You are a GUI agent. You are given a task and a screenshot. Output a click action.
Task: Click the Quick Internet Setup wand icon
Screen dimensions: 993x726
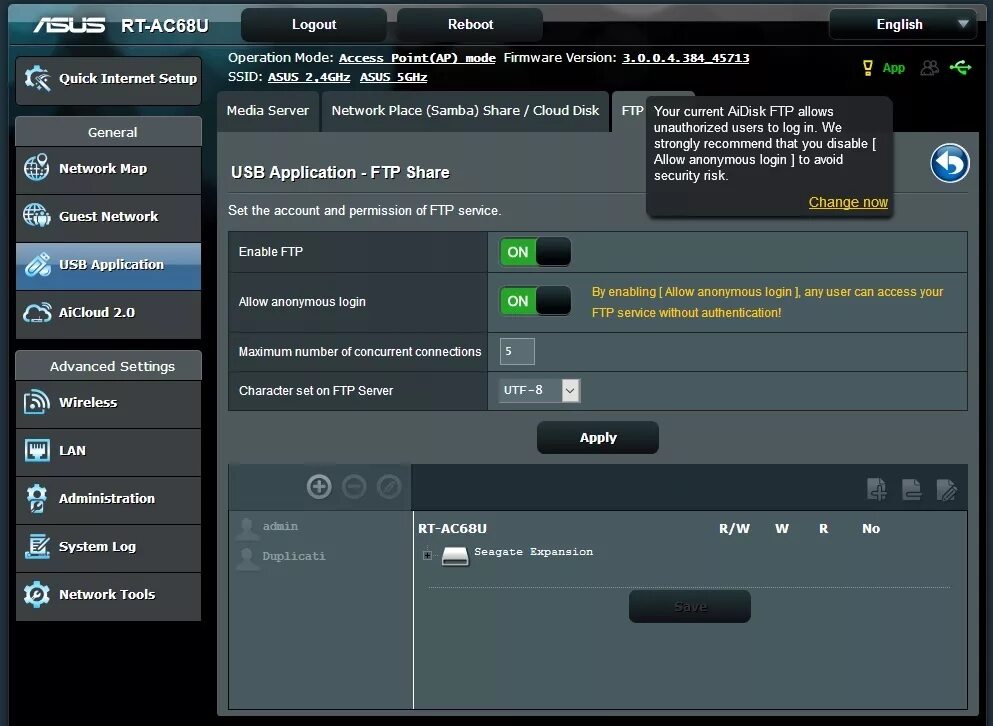(37, 79)
